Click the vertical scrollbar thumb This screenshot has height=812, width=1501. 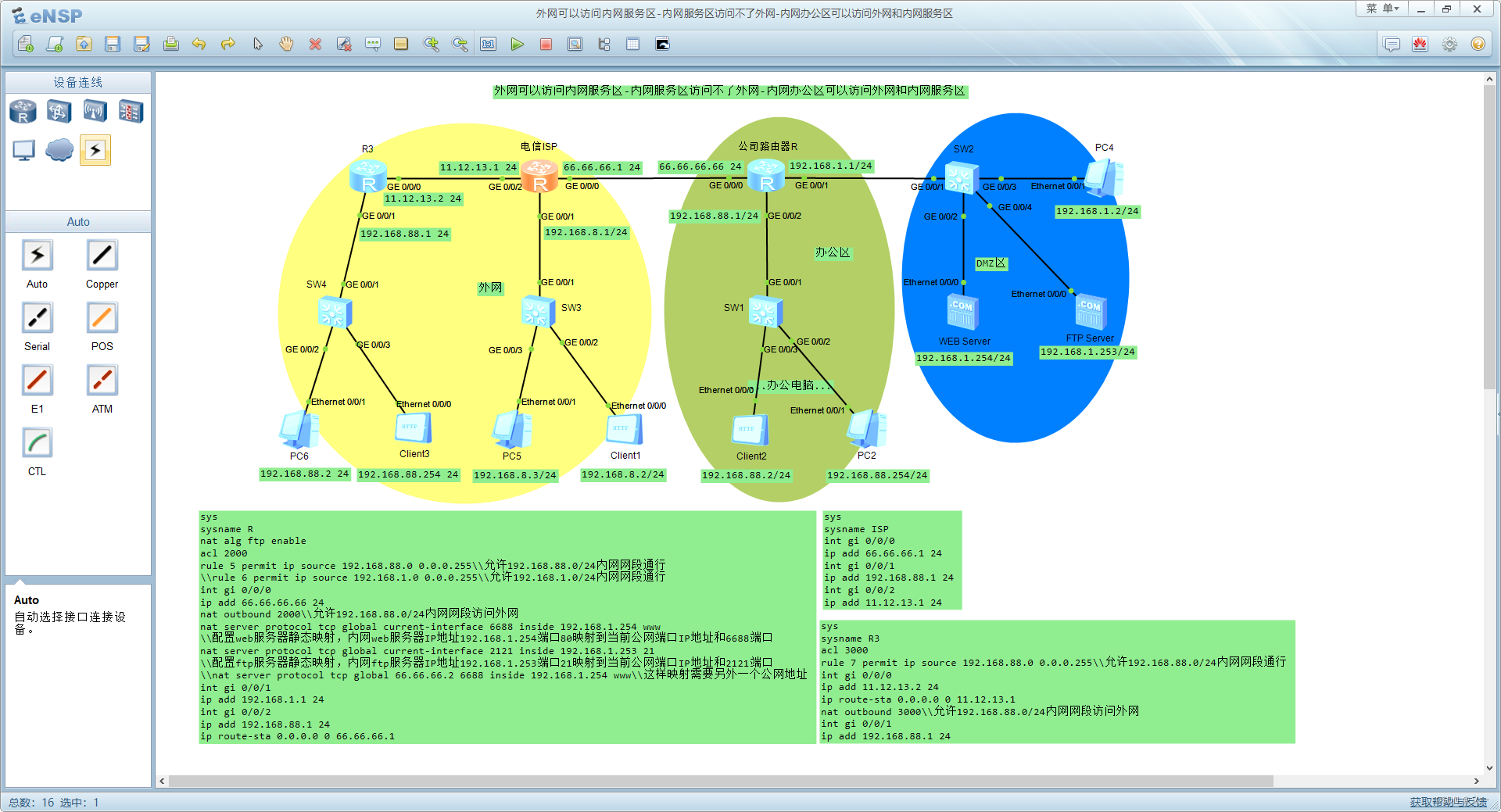1489,237
